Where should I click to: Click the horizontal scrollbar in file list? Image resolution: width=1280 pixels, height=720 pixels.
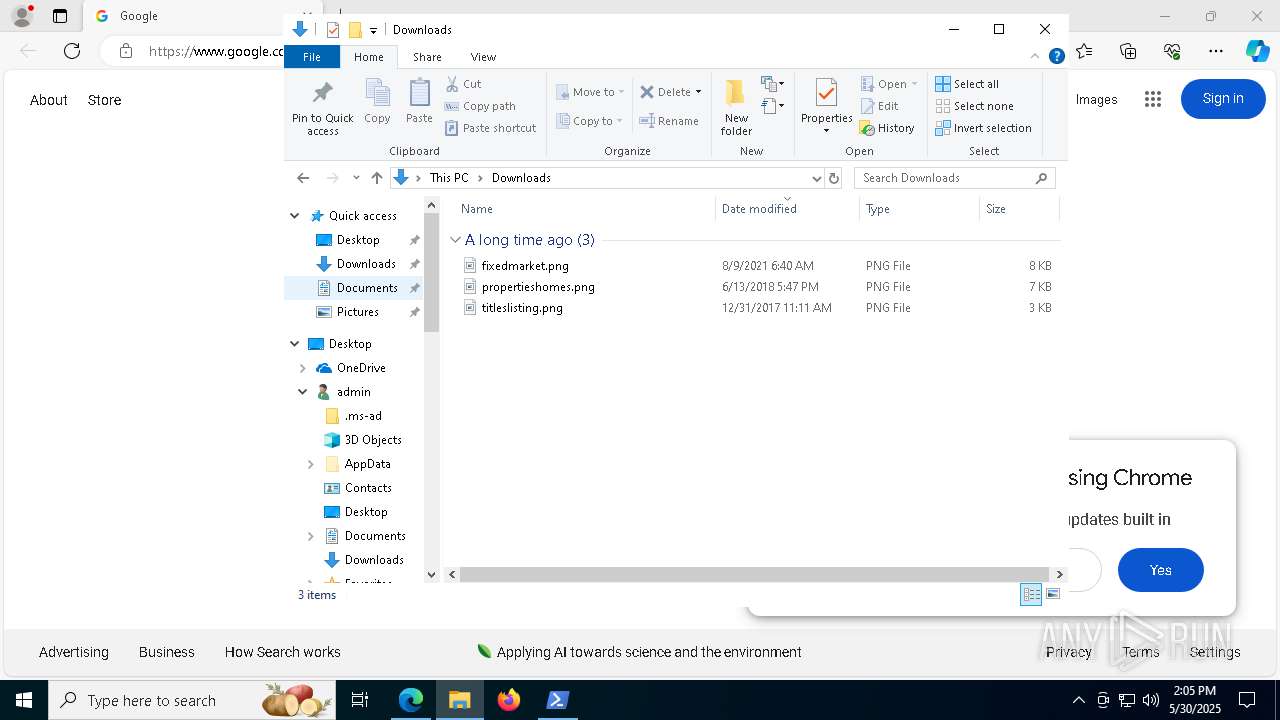[755, 574]
